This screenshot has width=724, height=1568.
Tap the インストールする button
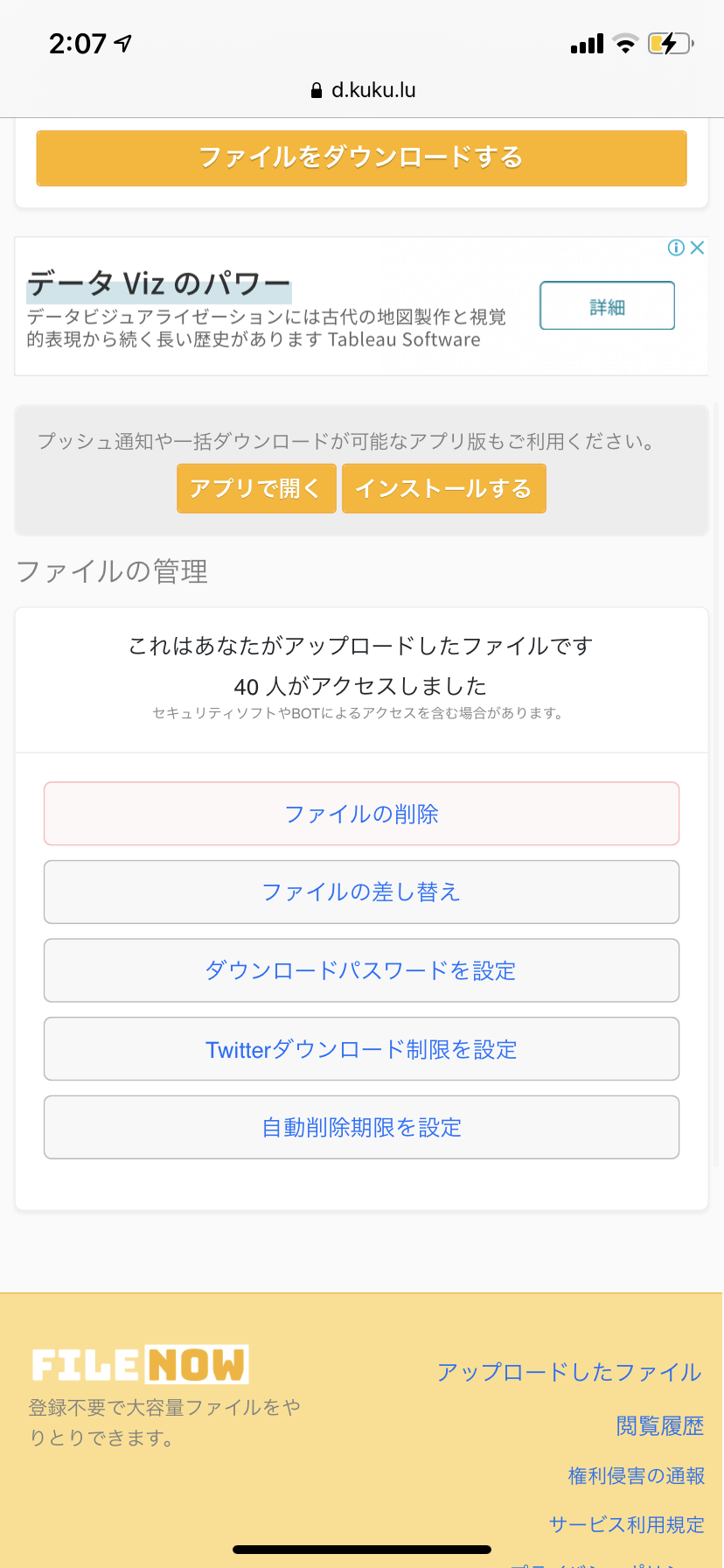tap(443, 488)
